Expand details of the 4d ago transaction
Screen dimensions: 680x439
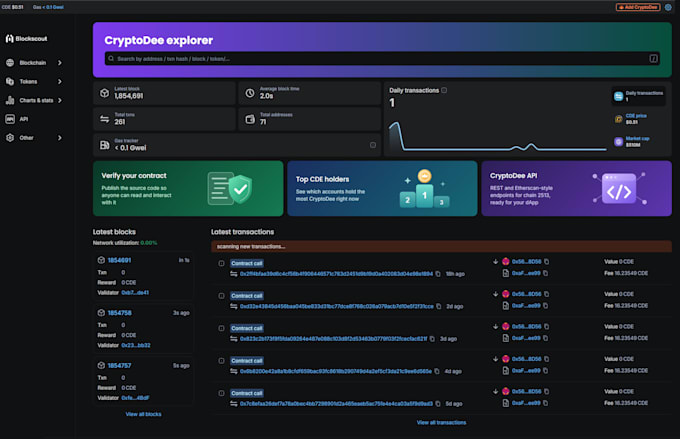(x=221, y=361)
